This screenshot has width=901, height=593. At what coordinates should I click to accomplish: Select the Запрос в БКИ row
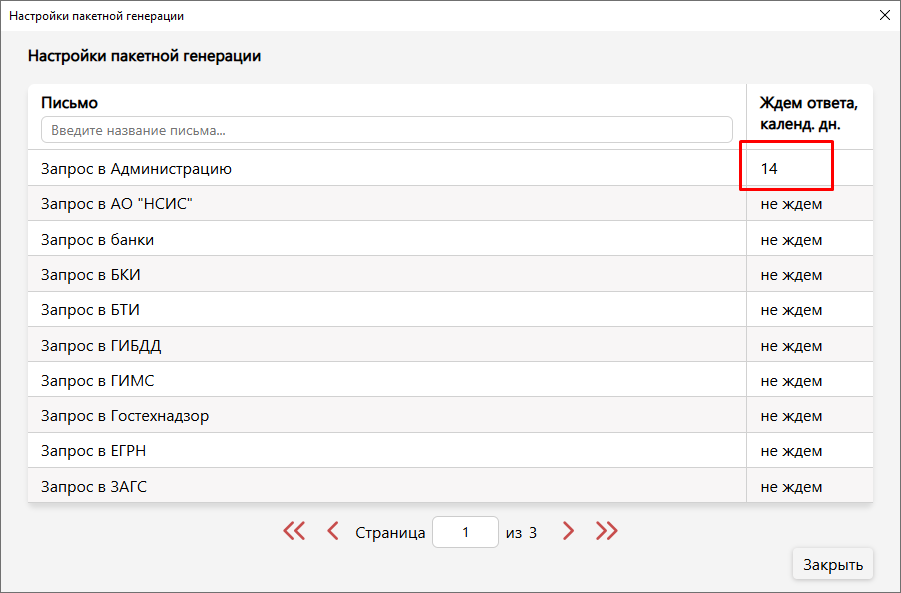pos(84,275)
